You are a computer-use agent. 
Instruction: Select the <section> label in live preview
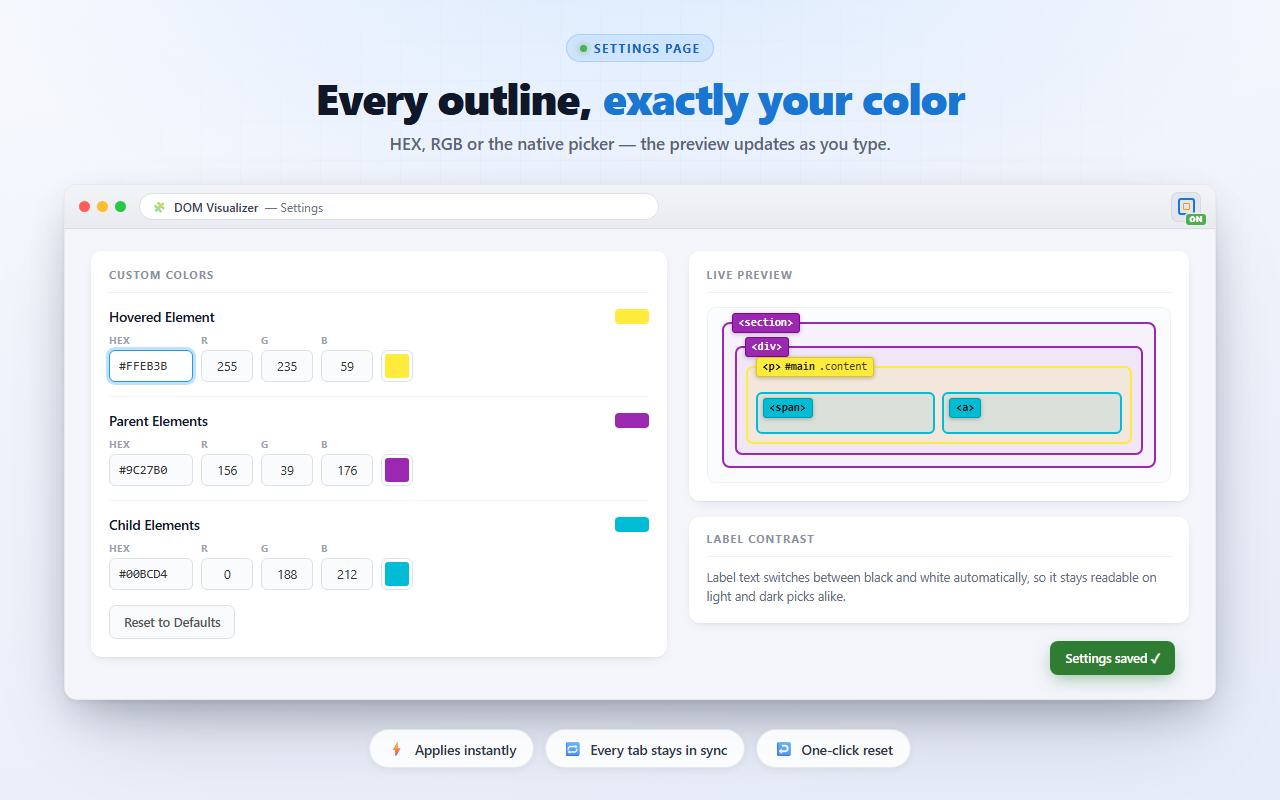[766, 322]
